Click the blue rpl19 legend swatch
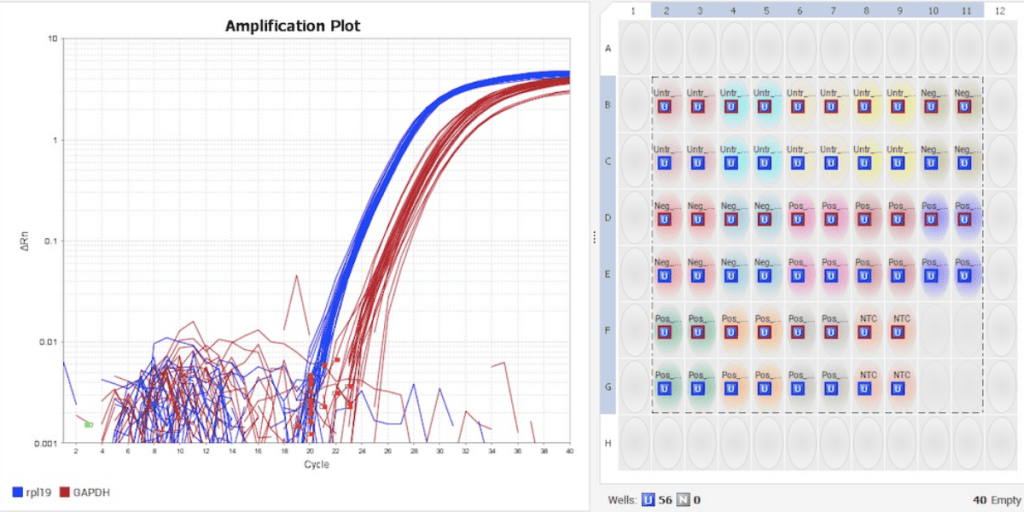Image resolution: width=1024 pixels, height=512 pixels. coord(18,492)
